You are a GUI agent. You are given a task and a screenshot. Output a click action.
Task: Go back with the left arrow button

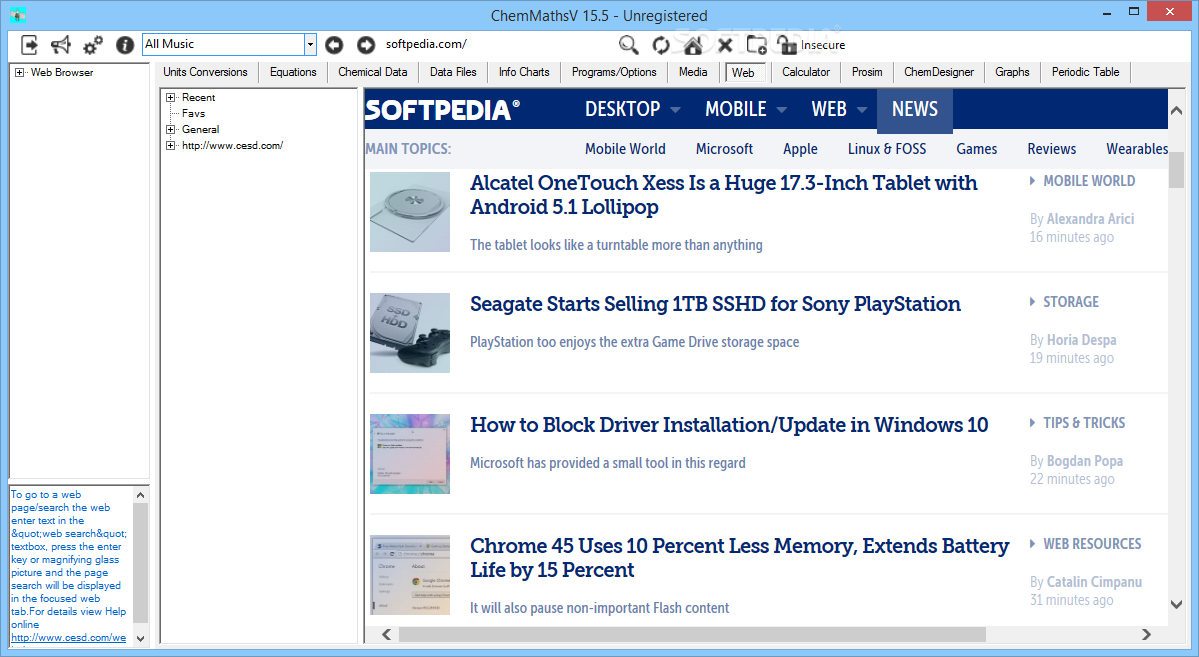[x=334, y=45]
